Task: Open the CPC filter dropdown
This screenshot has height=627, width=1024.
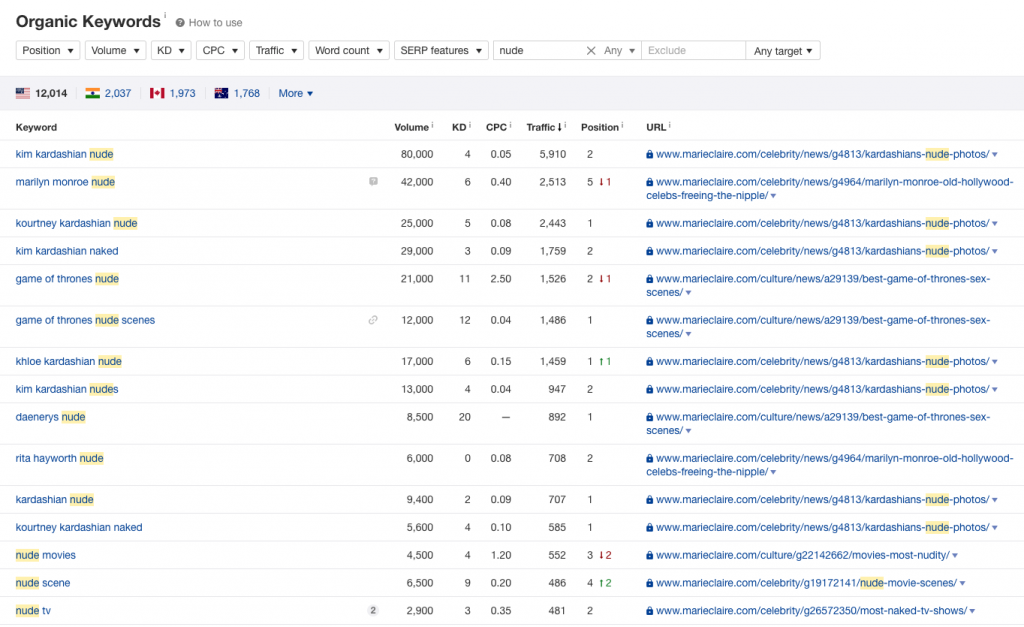Action: [x=220, y=50]
